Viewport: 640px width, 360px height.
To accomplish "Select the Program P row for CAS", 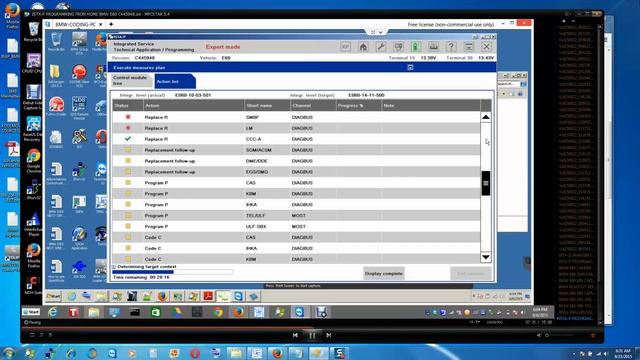I will [x=296, y=183].
